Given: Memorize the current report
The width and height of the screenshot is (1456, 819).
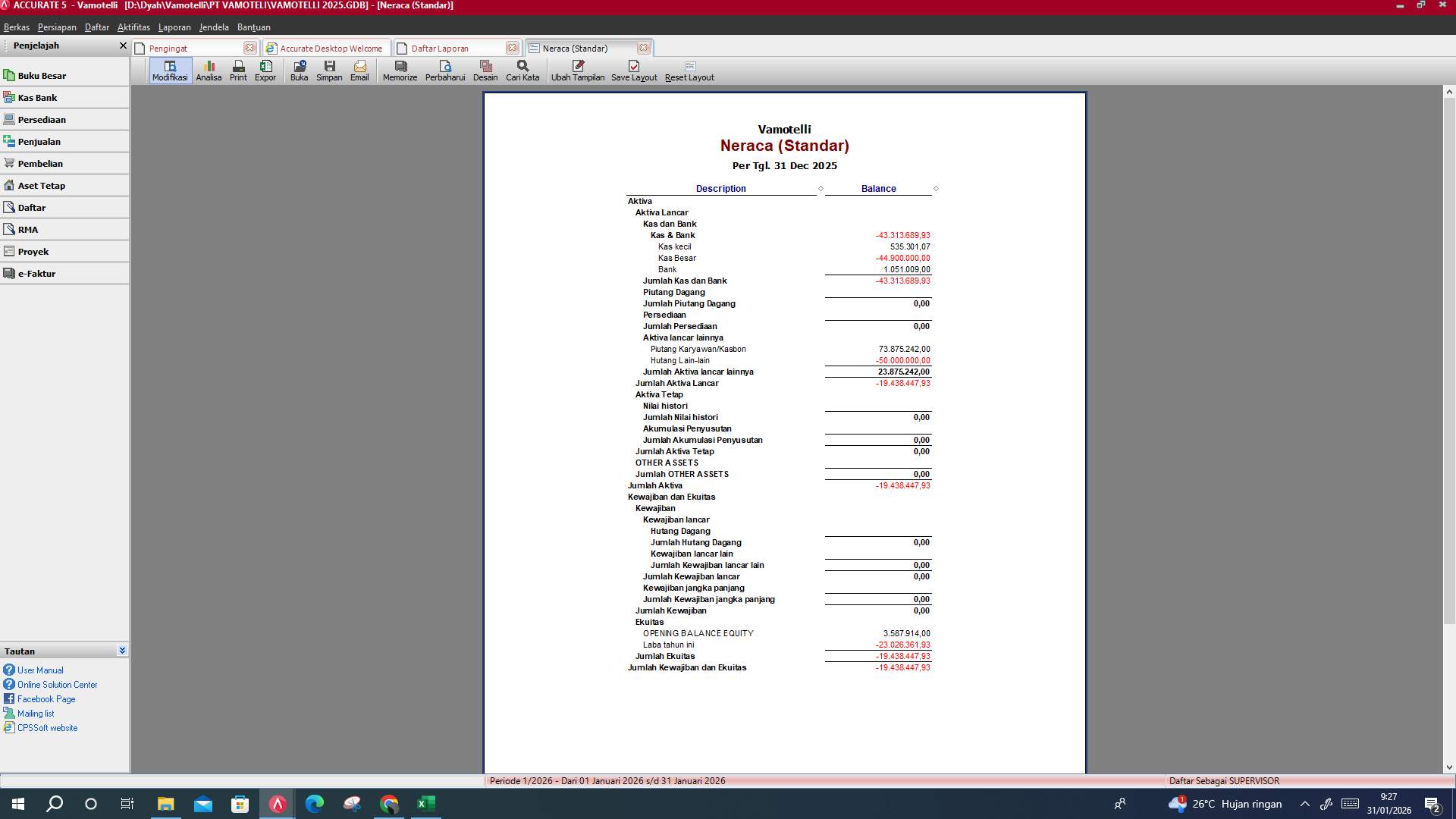Looking at the screenshot, I should (400, 71).
